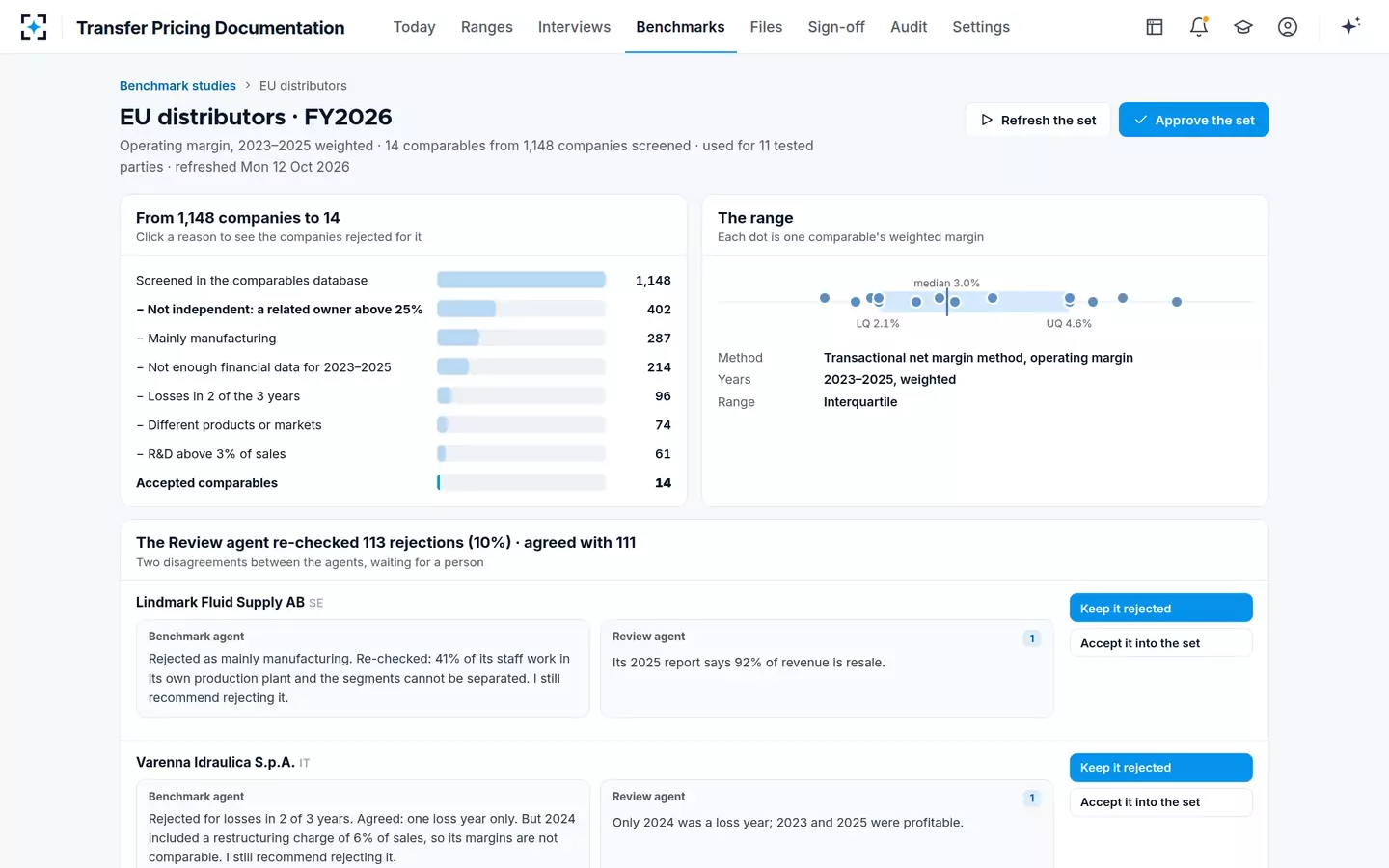1389x868 pixels.
Task: Follow the Benchmark studies breadcrumb link
Action: (177, 86)
